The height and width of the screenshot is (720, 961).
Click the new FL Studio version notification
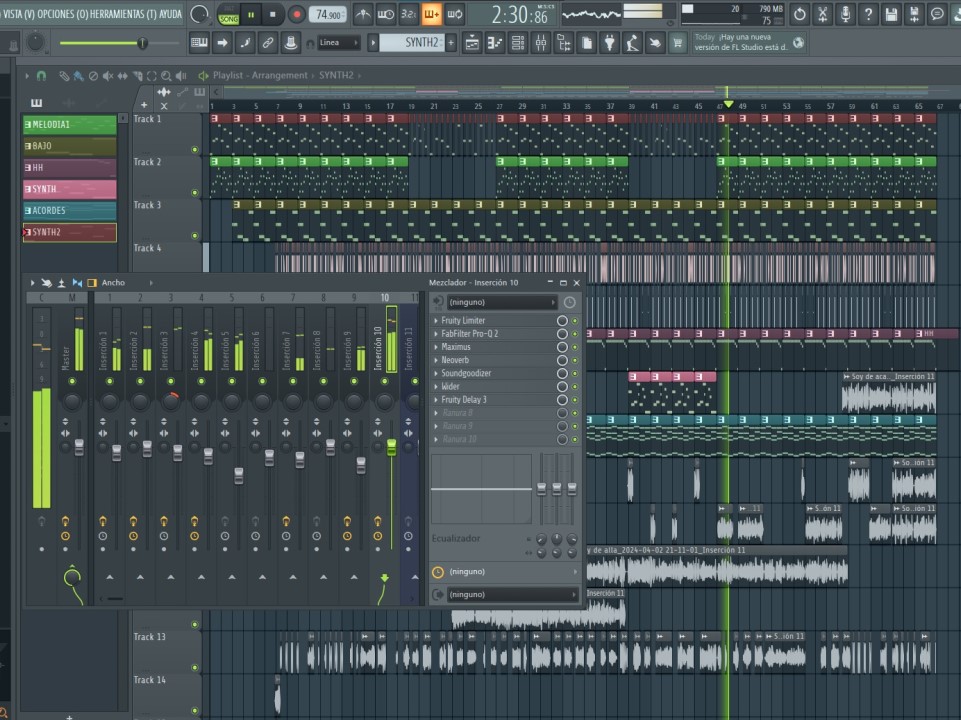point(749,42)
